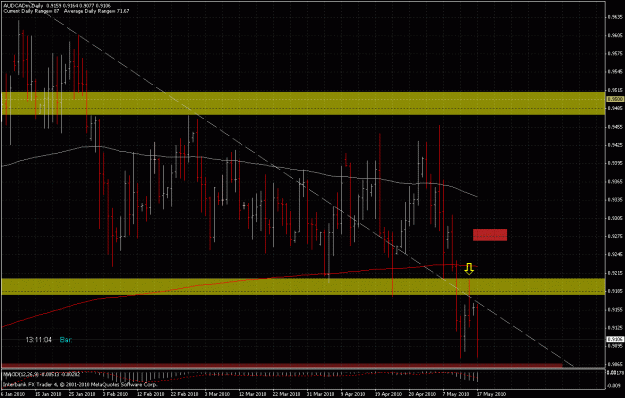625x398 pixels.
Task: Select the red rectangle object on chart
Action: point(490,235)
